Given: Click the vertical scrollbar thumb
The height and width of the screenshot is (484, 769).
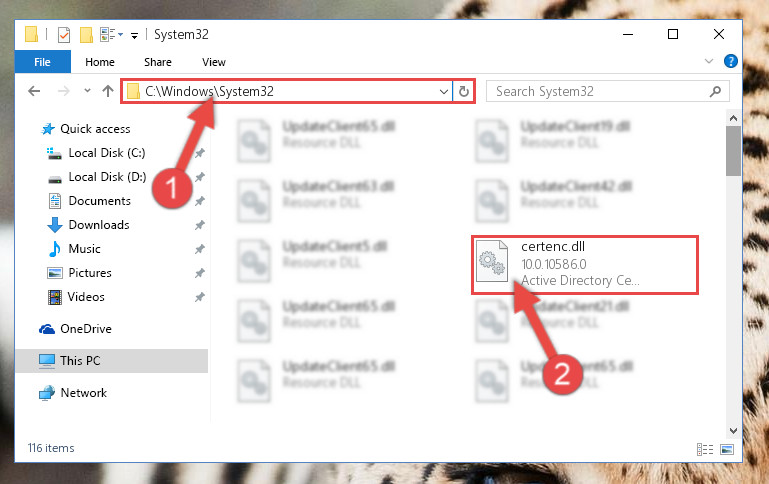Looking at the screenshot, I should coord(733,151).
